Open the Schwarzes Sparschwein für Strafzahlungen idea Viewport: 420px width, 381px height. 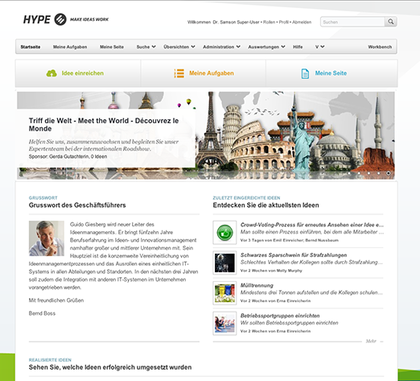294,255
